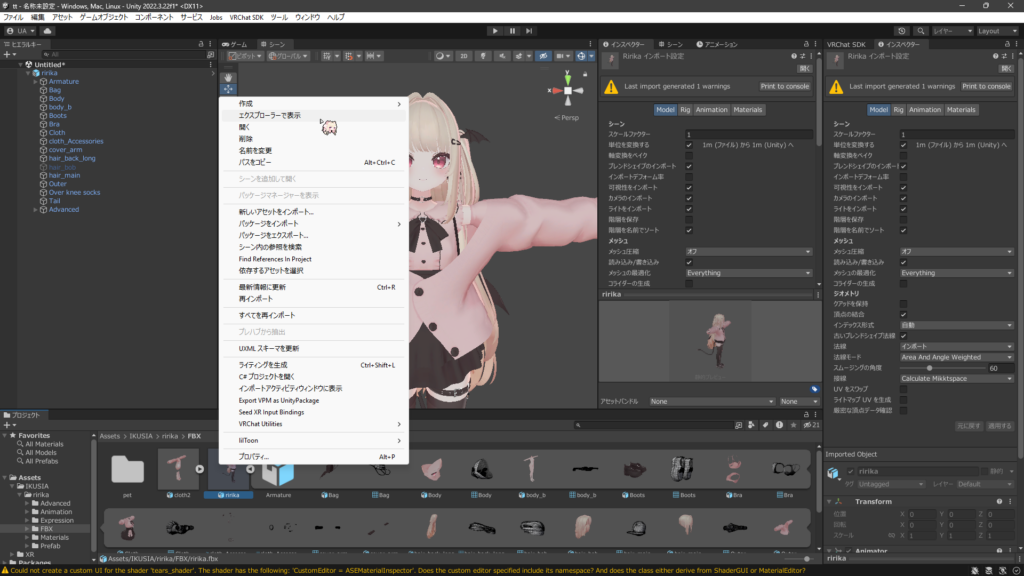Lock the Hierarchy panel with lock icon
The width and height of the screenshot is (1024, 576).
200,44
